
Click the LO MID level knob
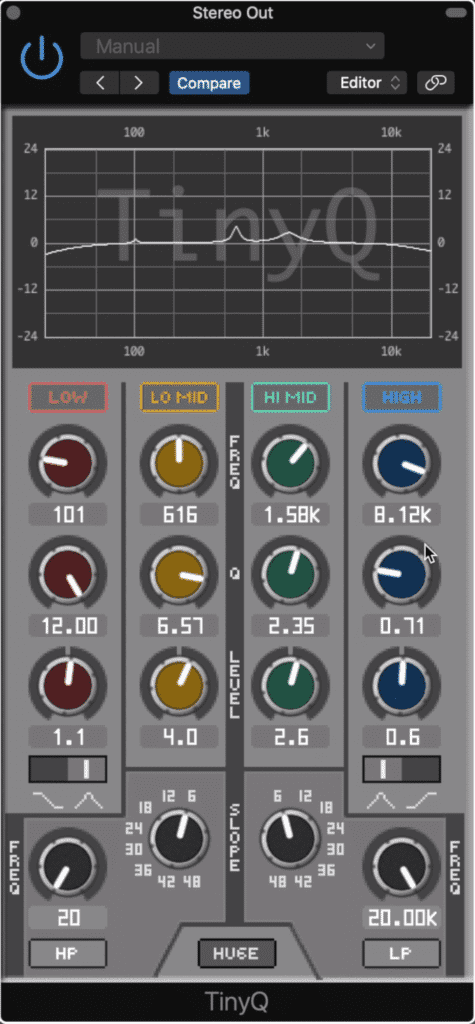(179, 684)
